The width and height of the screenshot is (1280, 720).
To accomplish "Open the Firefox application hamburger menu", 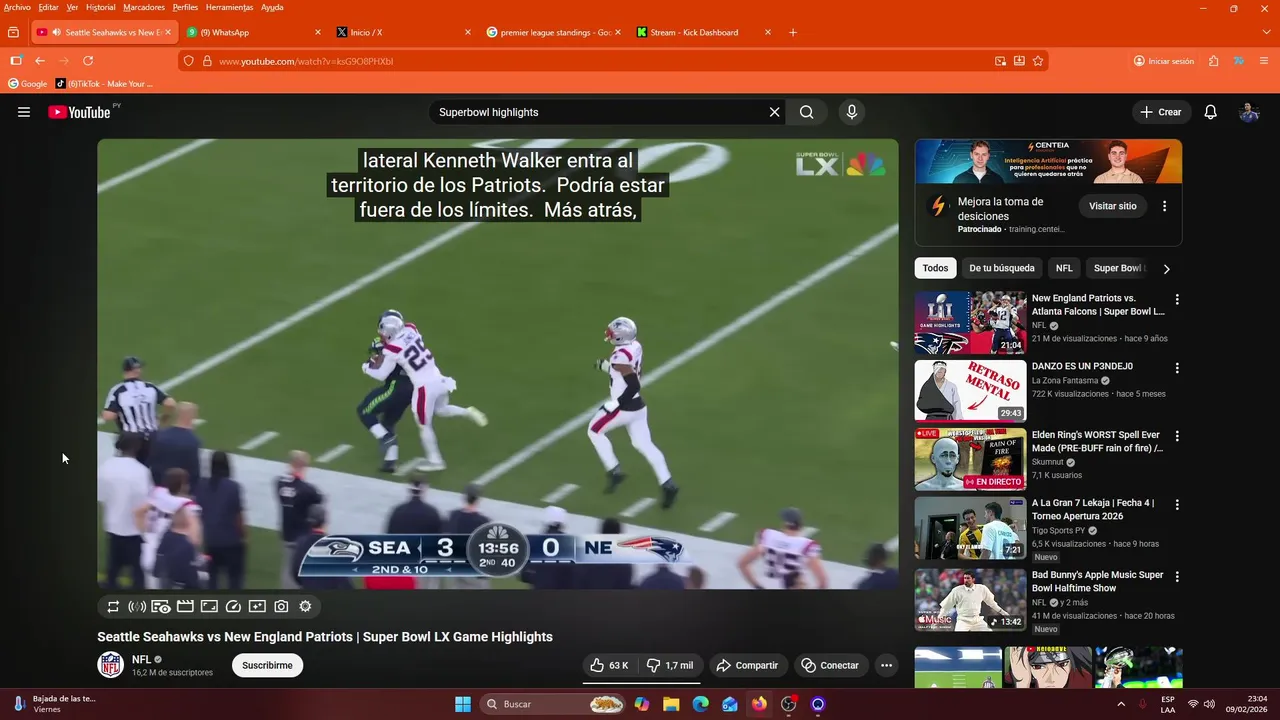I will tap(1265, 61).
